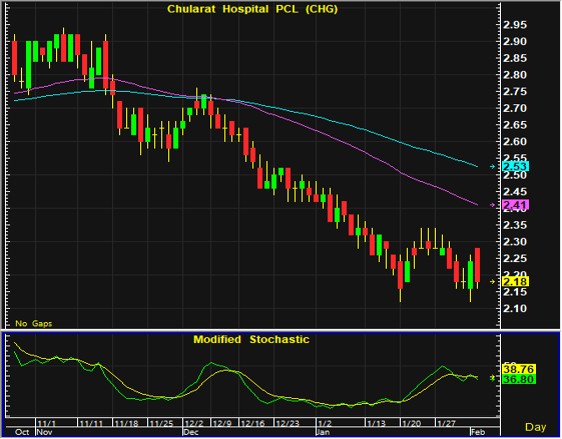Click the 2.50 price axis label

(515, 176)
